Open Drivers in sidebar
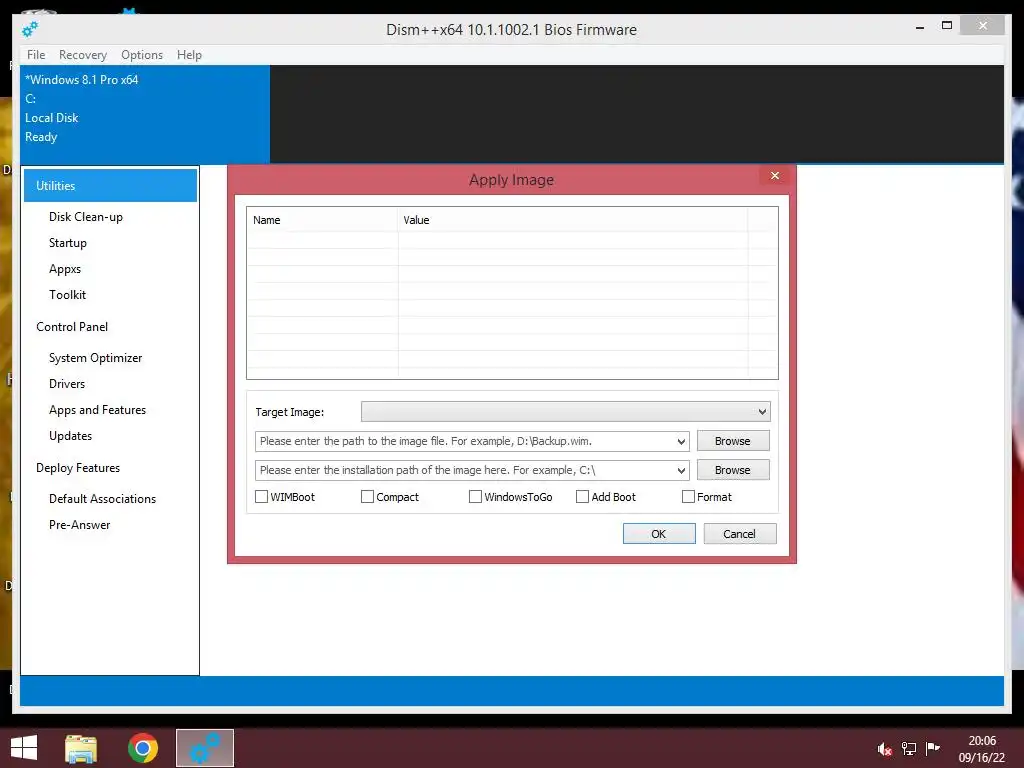 pos(67,384)
